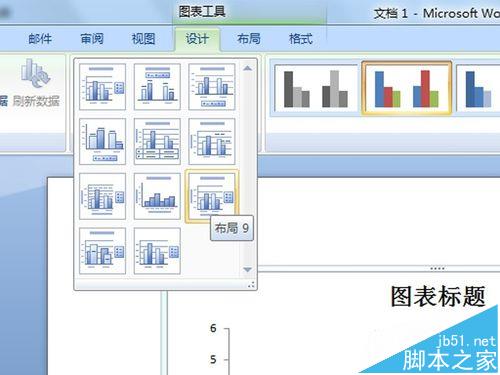Screen dimensions: 500x375
Task: Open the 视图 (View) tab
Action: point(144,39)
